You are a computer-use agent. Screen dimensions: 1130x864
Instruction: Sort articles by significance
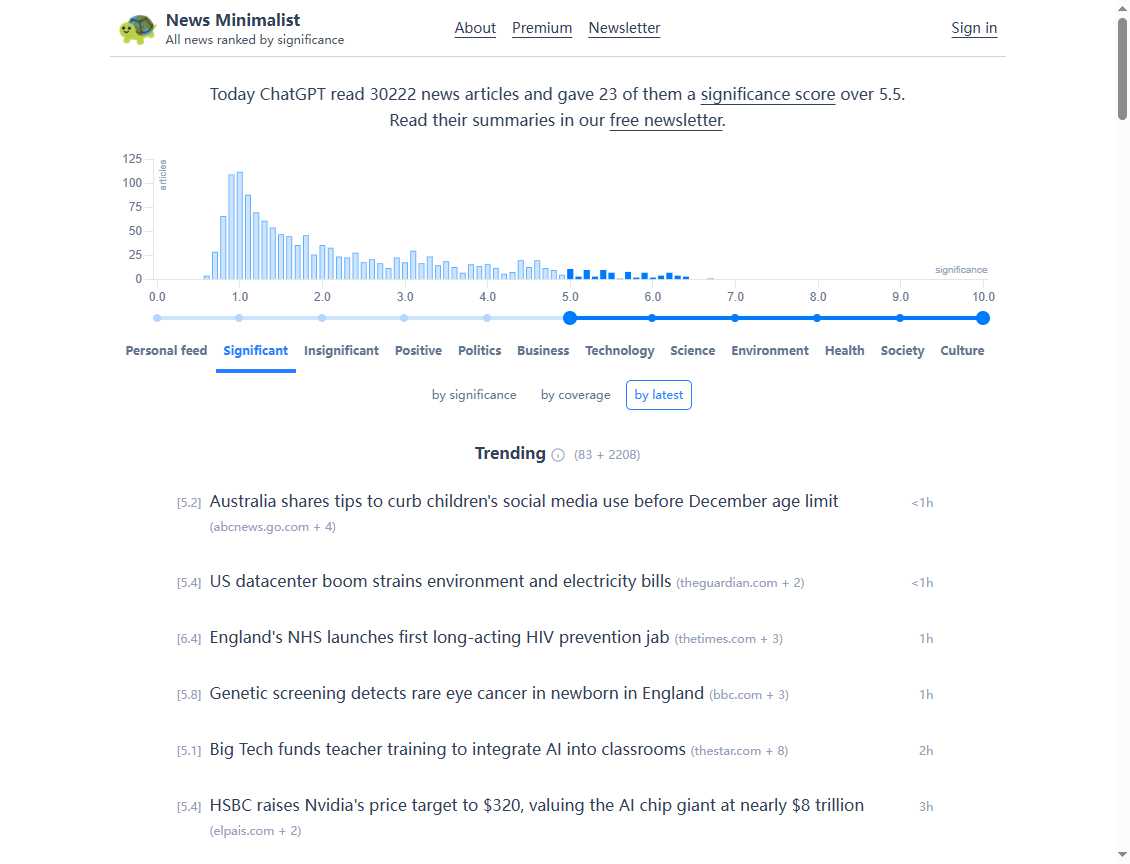pyautogui.click(x=474, y=395)
